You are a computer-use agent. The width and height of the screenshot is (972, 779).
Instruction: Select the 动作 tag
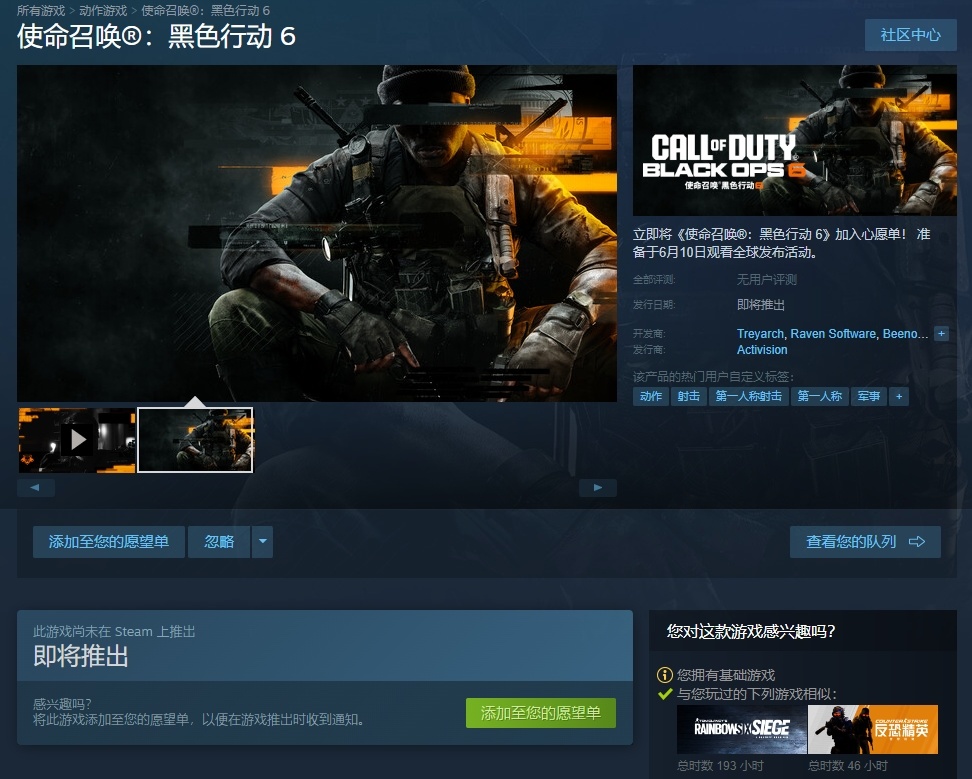(x=650, y=397)
